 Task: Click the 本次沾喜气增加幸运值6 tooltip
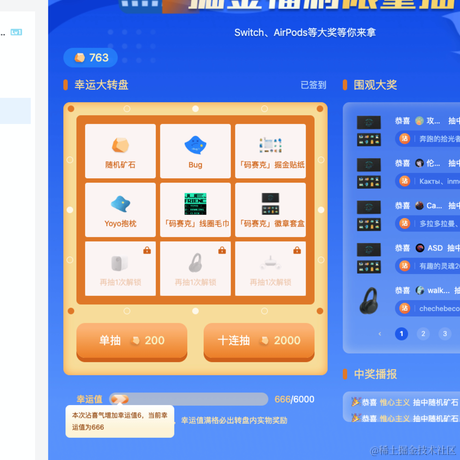[x=120, y=421]
